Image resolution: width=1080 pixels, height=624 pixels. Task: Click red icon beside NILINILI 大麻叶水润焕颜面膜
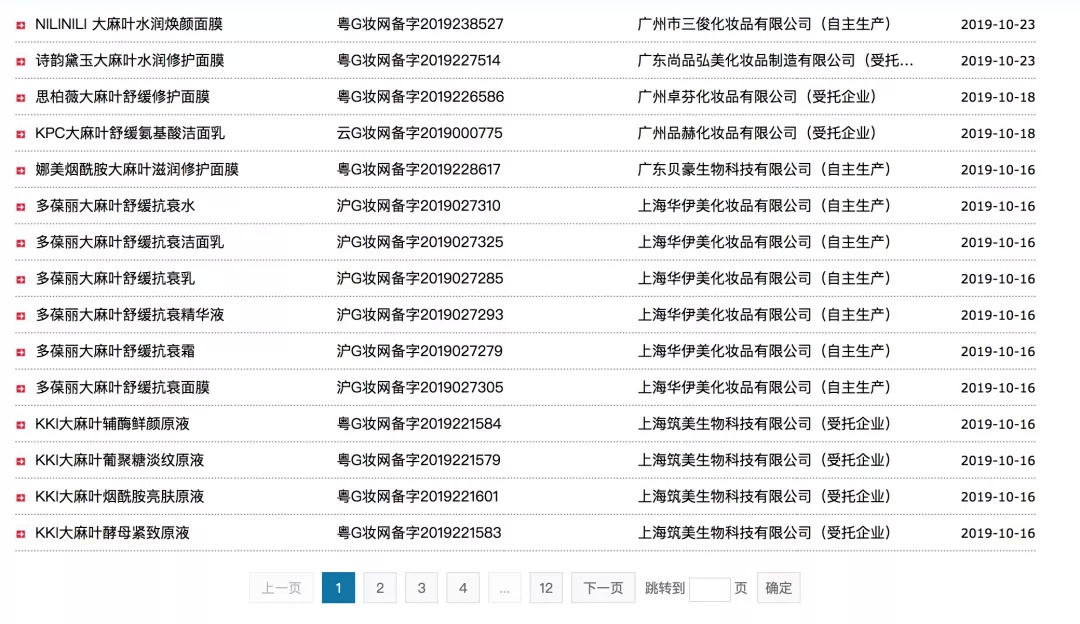[x=21, y=25]
